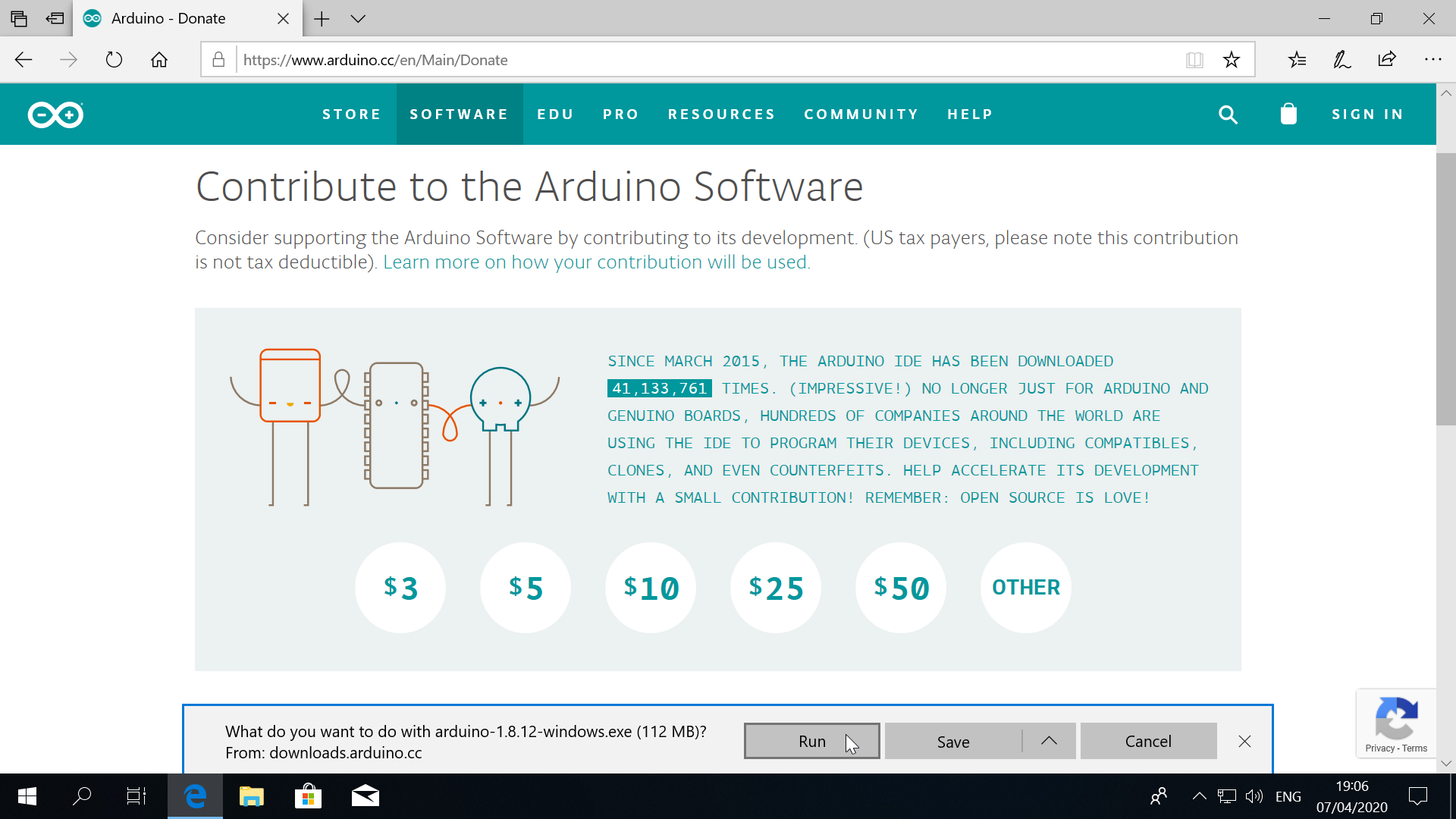
Task: Open the tab list dropdown chevron
Action: pyautogui.click(x=358, y=19)
